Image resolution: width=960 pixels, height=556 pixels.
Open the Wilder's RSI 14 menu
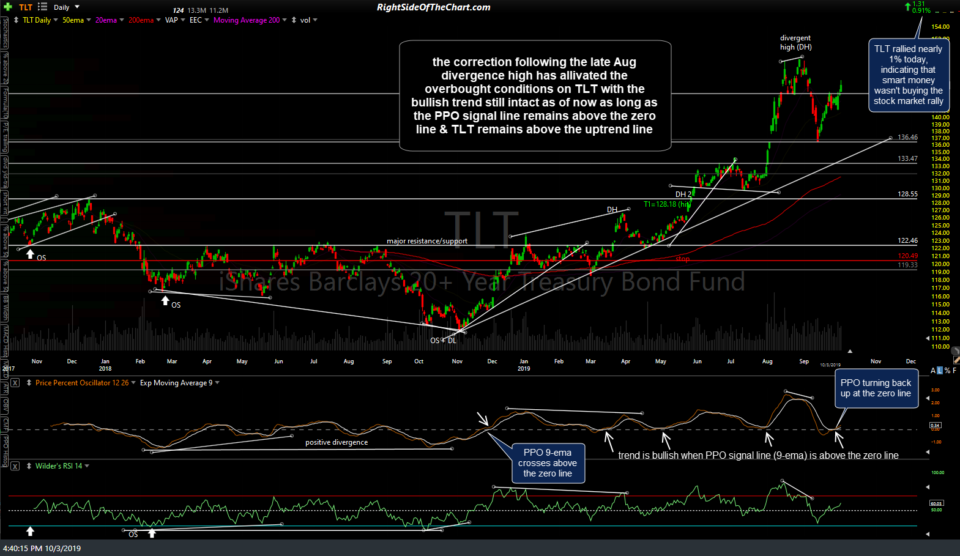(x=62, y=466)
